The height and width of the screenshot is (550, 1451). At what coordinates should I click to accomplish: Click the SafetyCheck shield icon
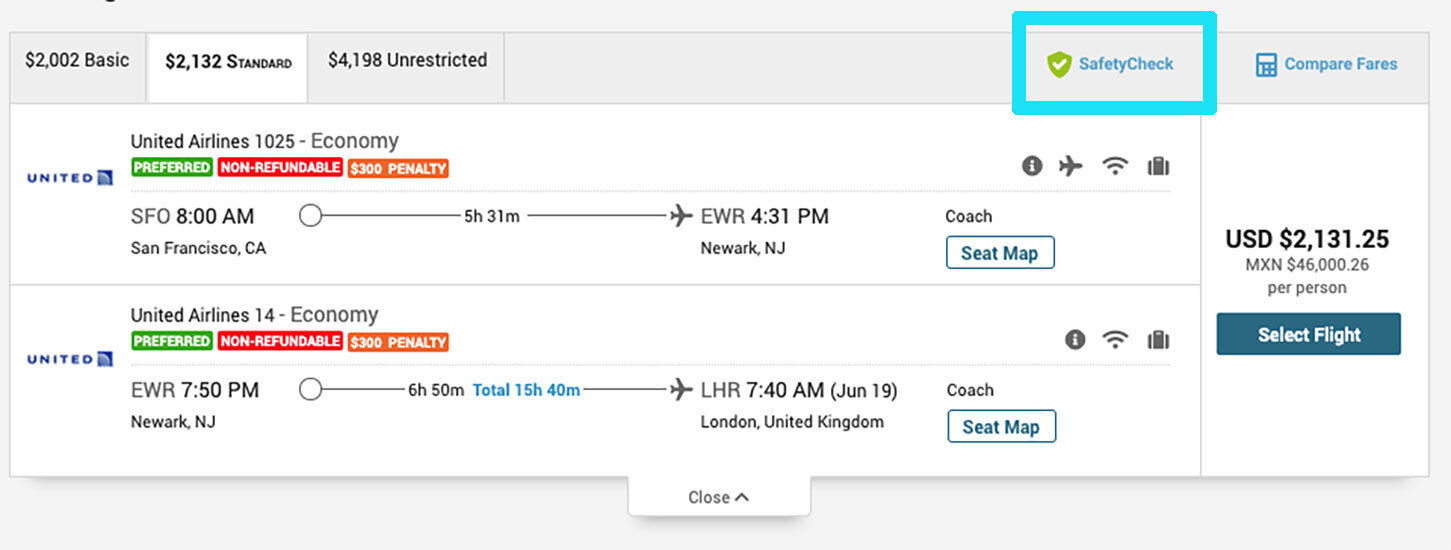tap(1059, 65)
